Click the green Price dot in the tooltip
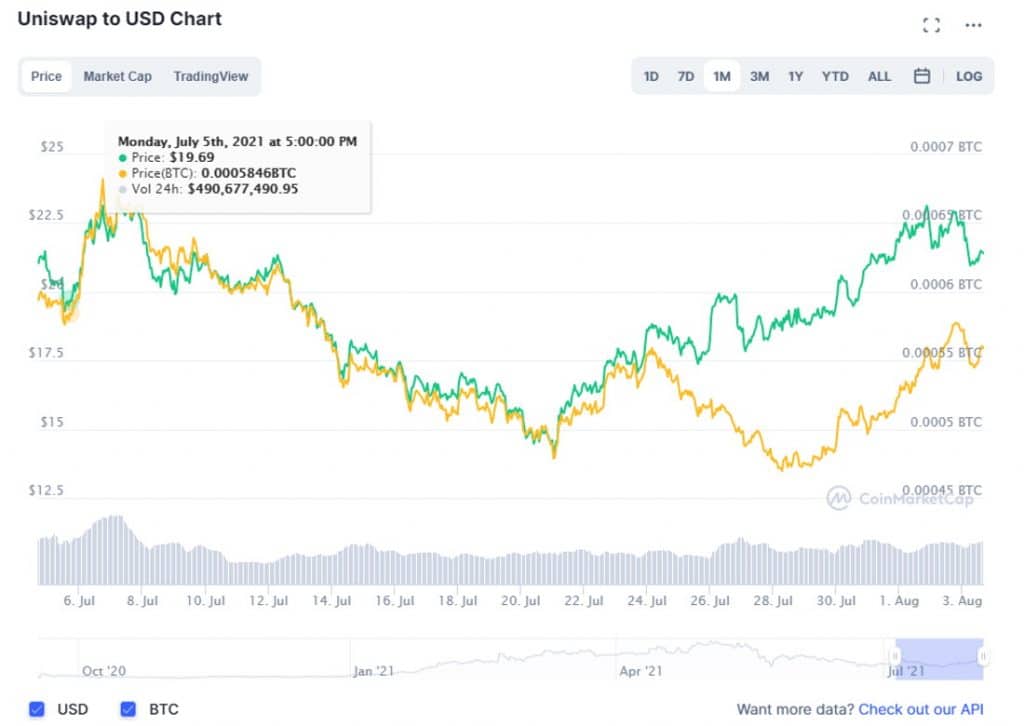This screenshot has width=1024, height=726. click(124, 156)
